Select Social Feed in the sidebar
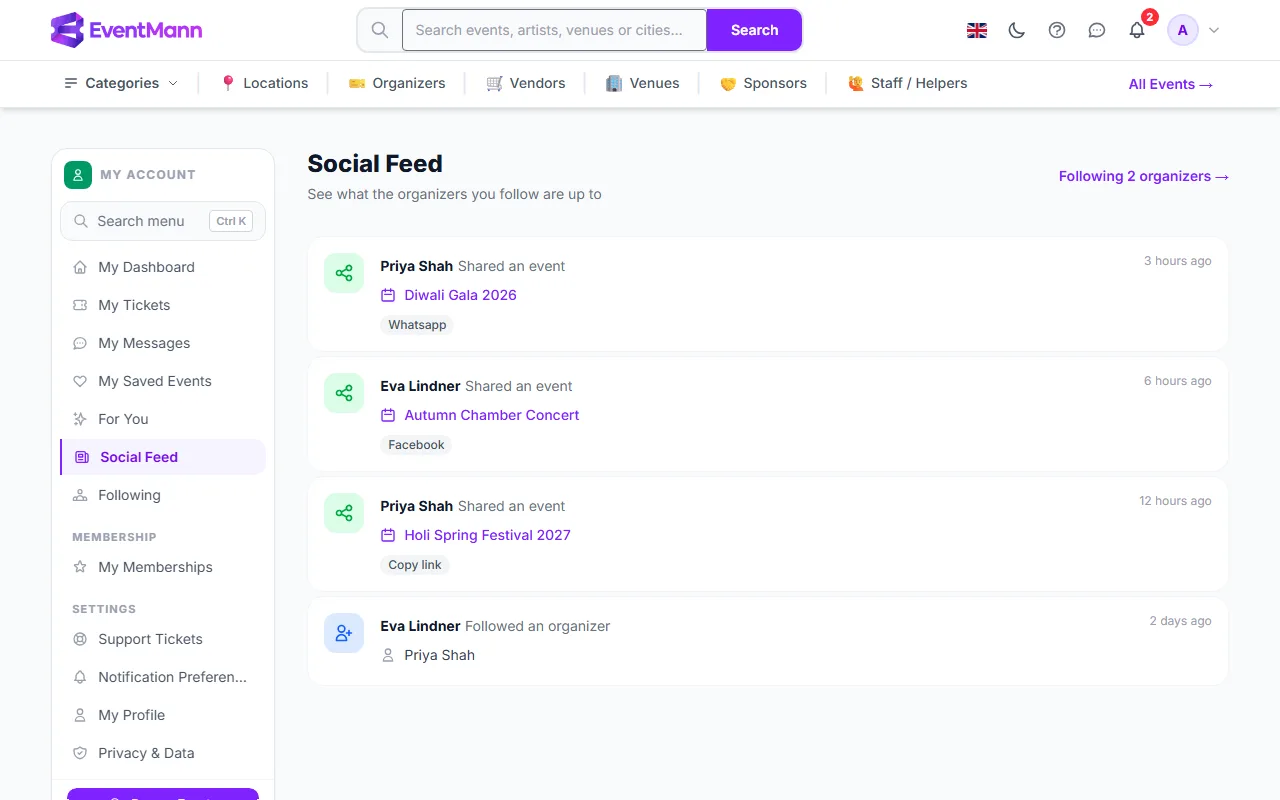Image resolution: width=1280 pixels, height=800 pixels. 163,457
